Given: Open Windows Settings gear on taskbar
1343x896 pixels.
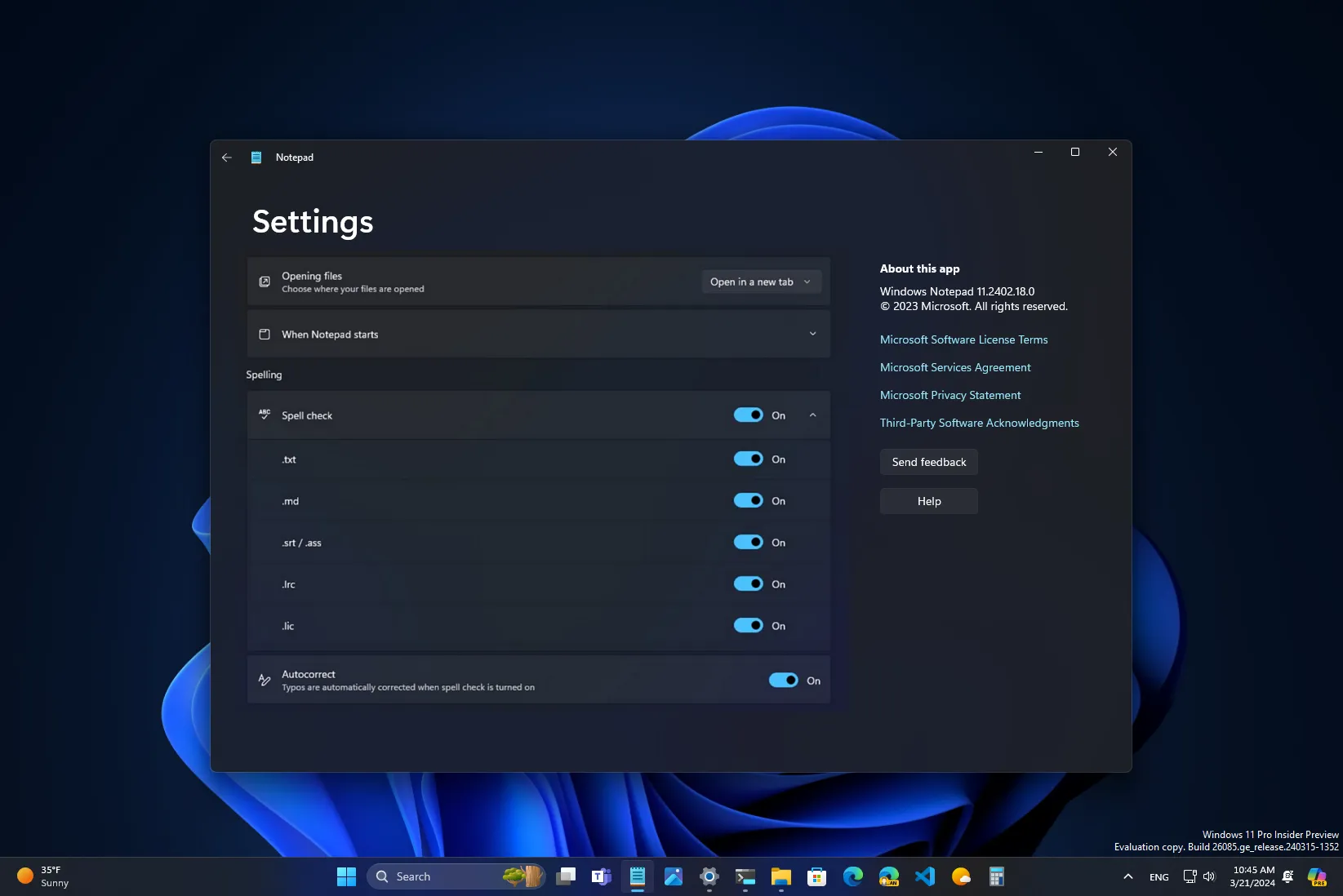Looking at the screenshot, I should pos(709,876).
